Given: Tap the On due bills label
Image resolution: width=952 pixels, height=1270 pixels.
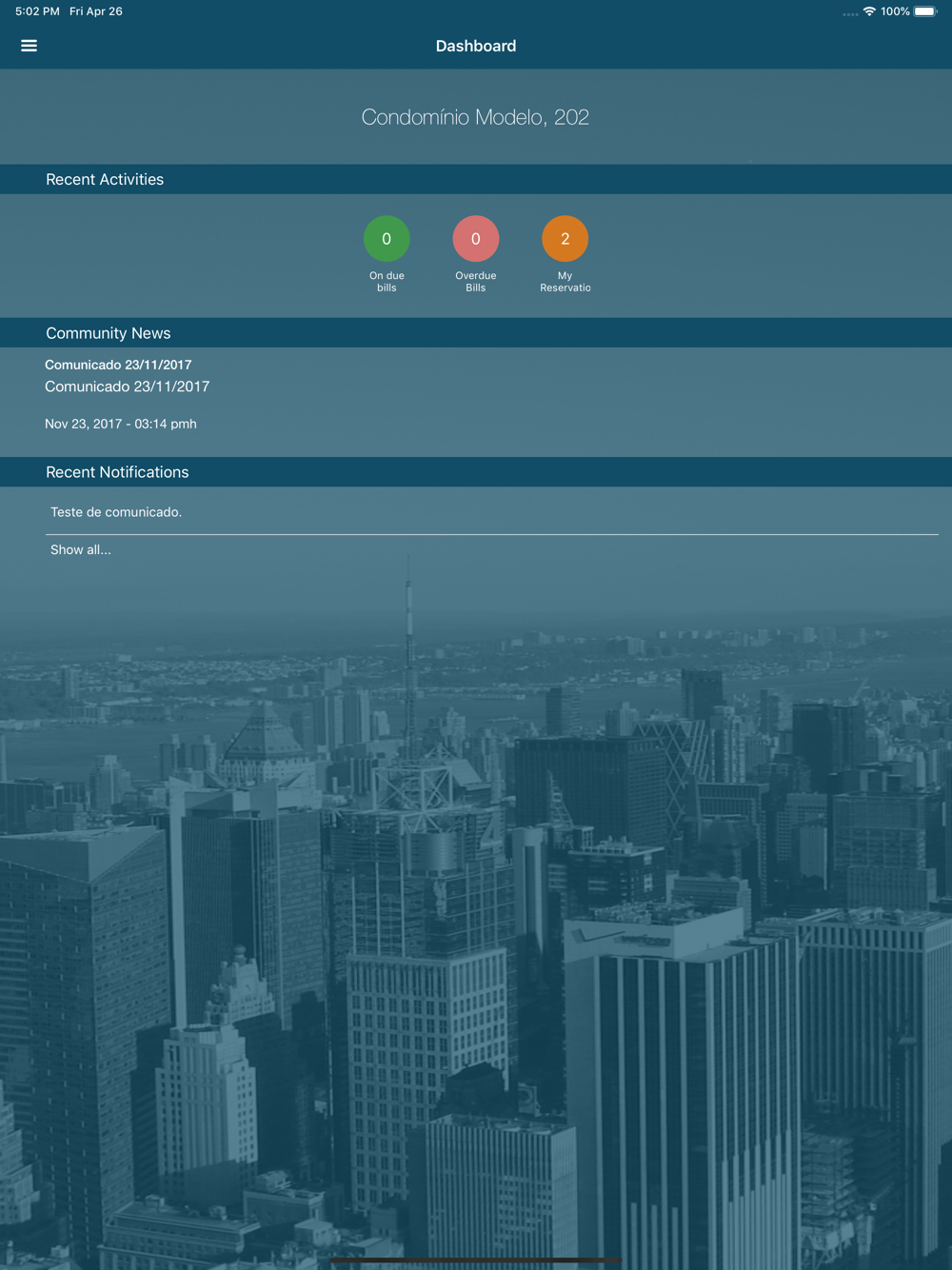Looking at the screenshot, I should (x=387, y=282).
